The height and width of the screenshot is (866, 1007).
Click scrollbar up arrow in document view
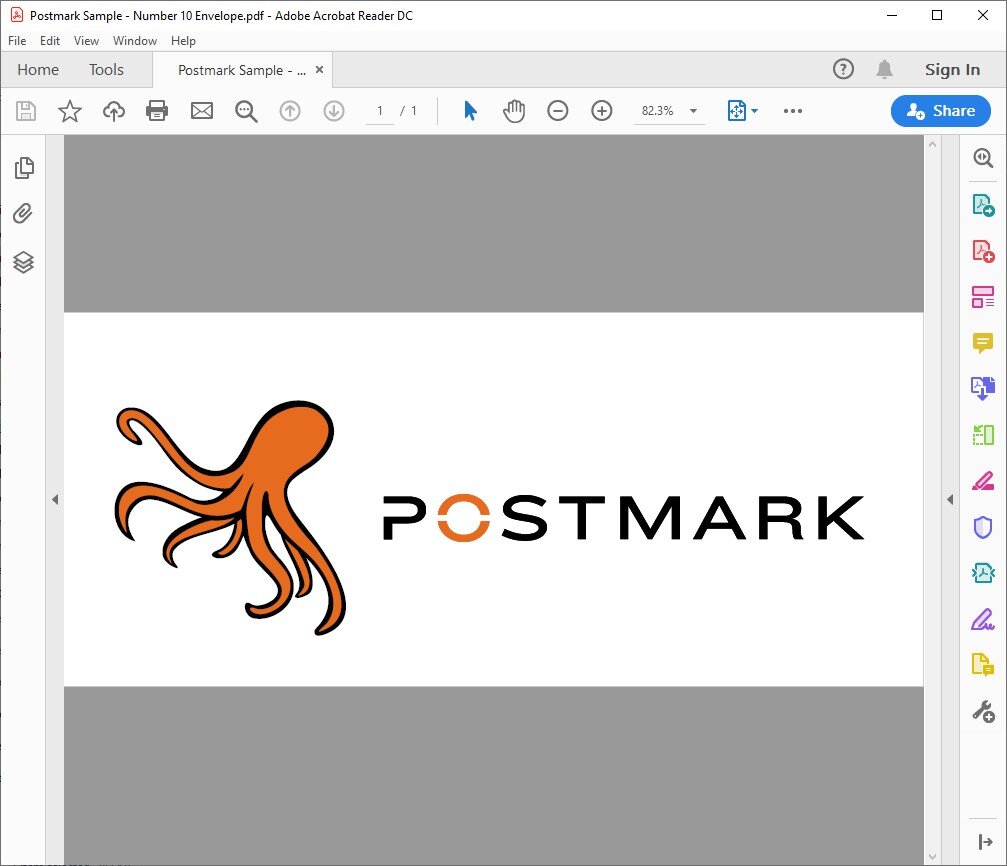click(x=933, y=145)
